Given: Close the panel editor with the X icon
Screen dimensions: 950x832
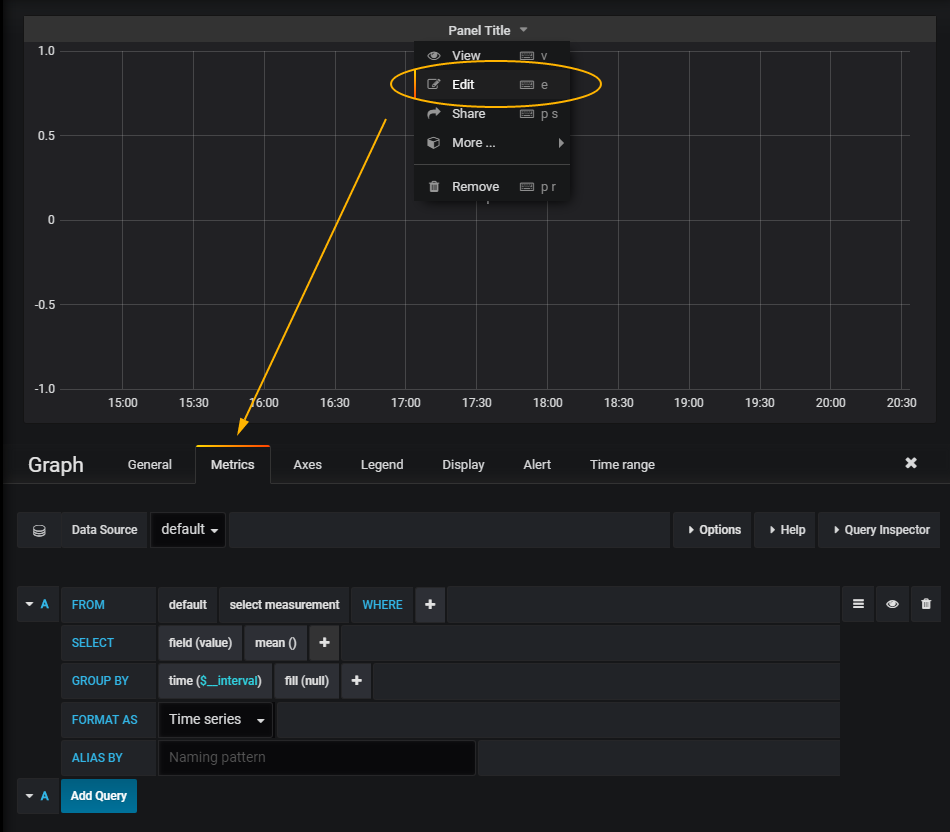Looking at the screenshot, I should point(911,464).
